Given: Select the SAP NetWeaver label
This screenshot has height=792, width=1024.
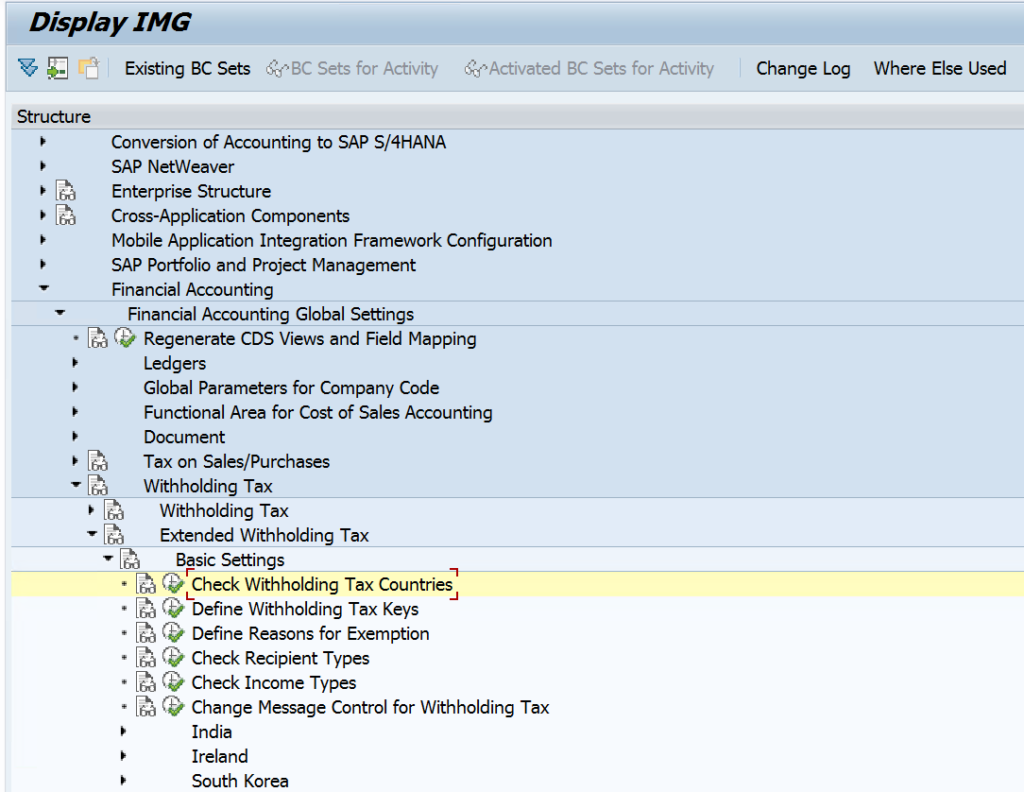Looking at the screenshot, I should (x=172, y=166).
